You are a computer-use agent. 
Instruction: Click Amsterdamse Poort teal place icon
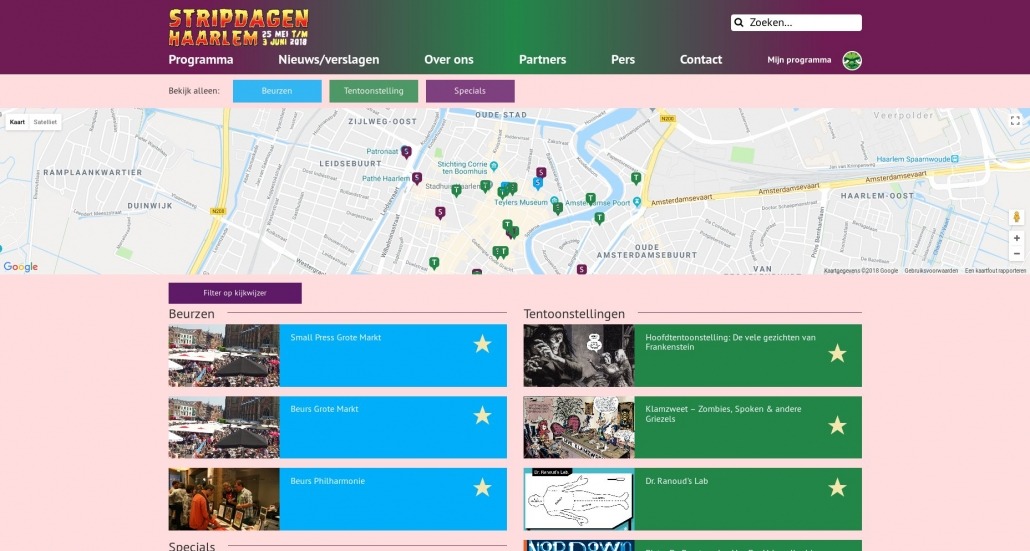[x=637, y=202]
